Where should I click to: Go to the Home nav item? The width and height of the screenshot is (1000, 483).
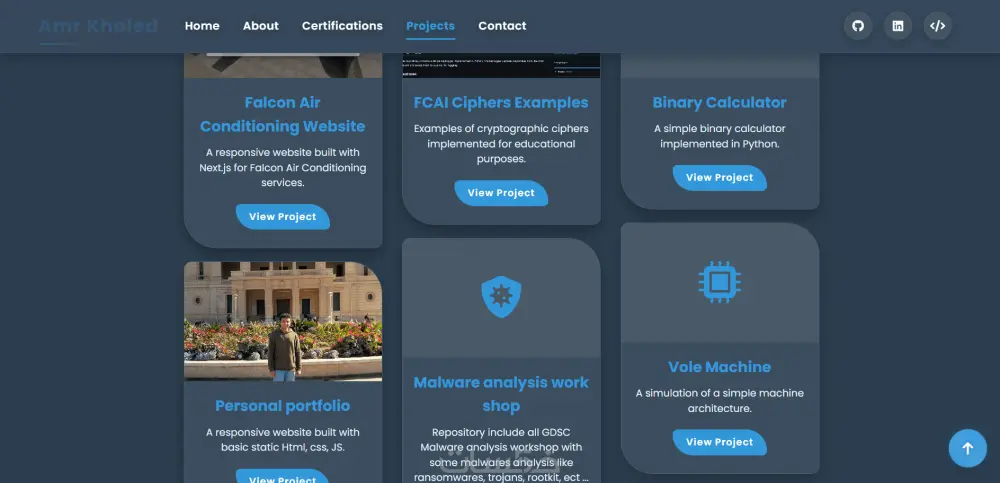pyautogui.click(x=202, y=26)
